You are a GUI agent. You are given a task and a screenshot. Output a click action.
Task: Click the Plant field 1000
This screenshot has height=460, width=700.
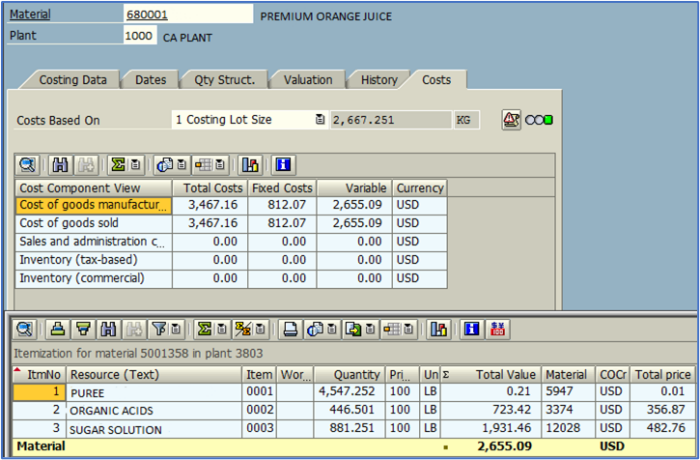(x=140, y=35)
